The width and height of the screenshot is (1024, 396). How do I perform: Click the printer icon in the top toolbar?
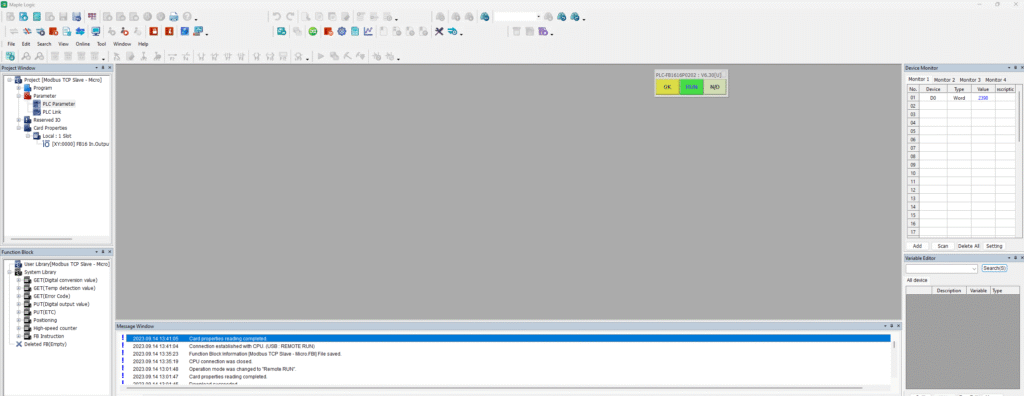click(x=174, y=16)
